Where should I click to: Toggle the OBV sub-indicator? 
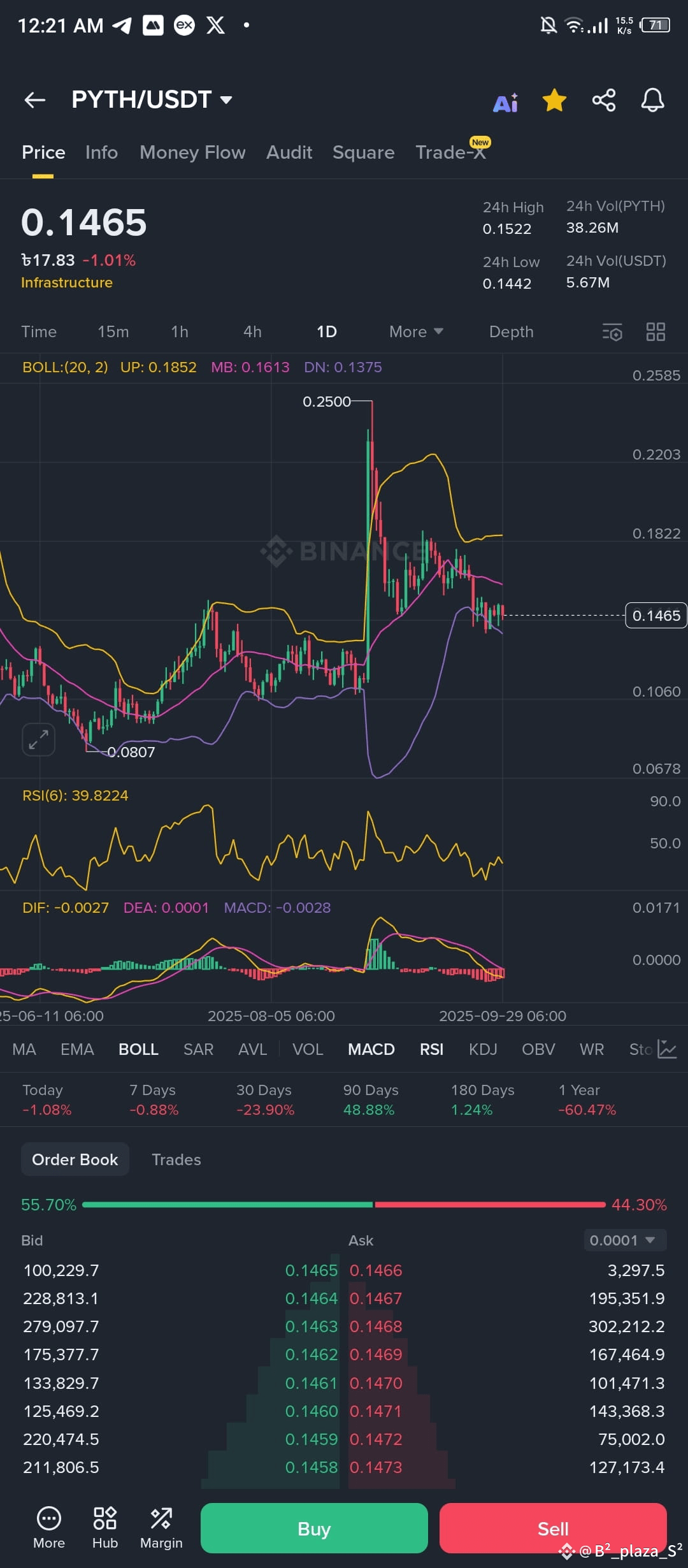click(538, 1049)
